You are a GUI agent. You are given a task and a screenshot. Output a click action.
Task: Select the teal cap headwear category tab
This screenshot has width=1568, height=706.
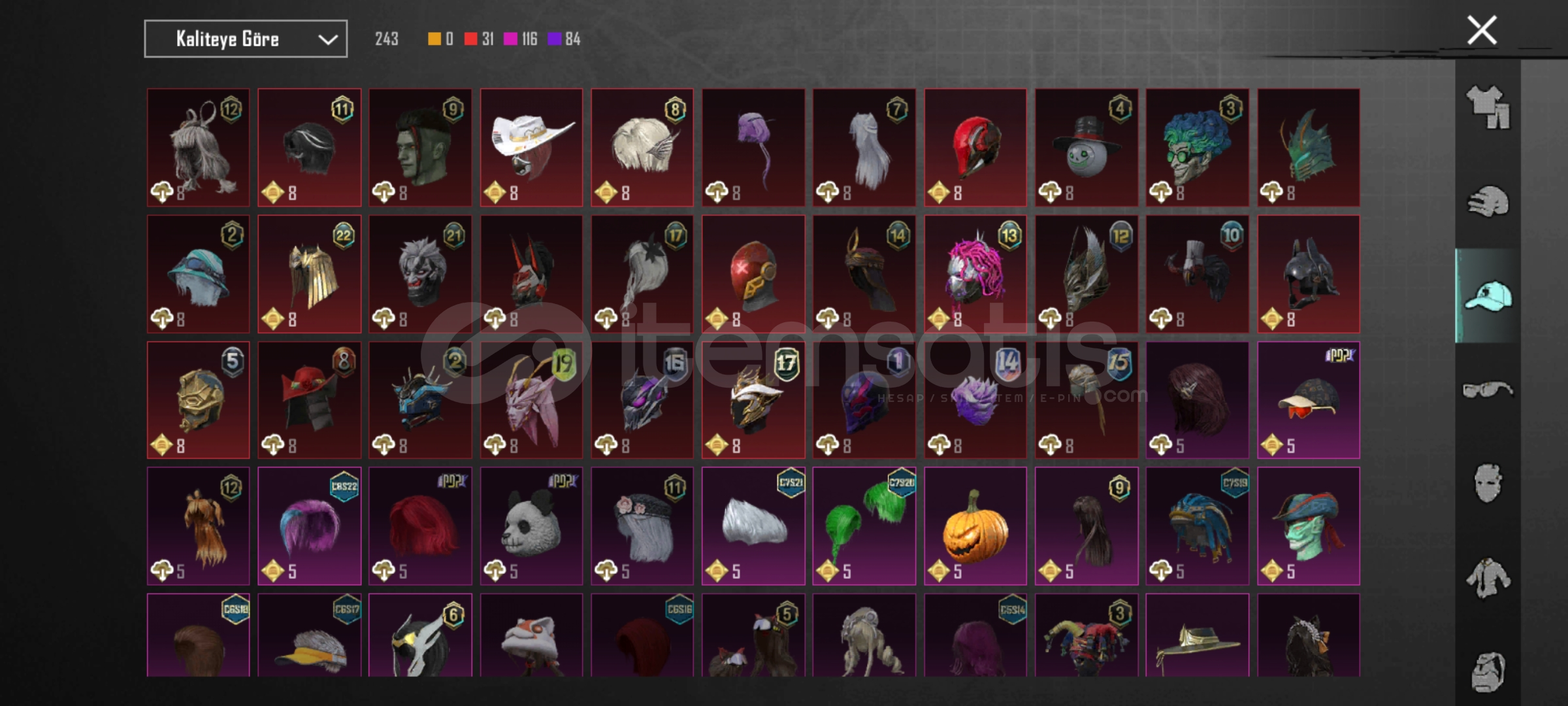1488,296
